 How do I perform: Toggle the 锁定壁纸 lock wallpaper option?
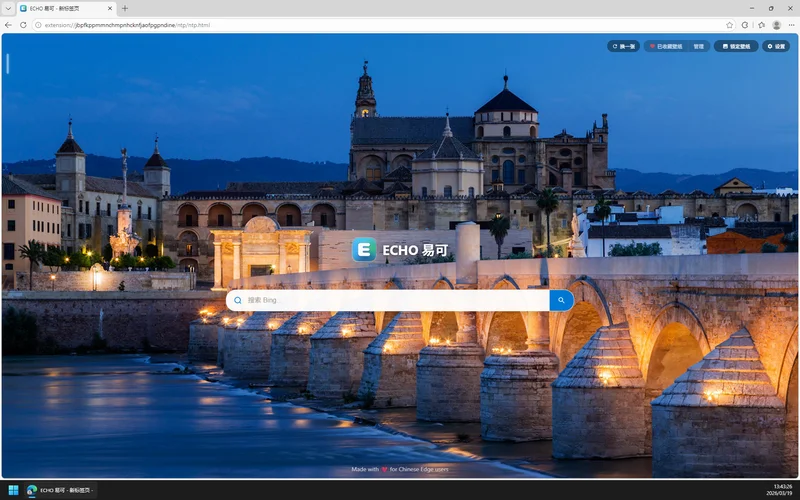pos(735,46)
